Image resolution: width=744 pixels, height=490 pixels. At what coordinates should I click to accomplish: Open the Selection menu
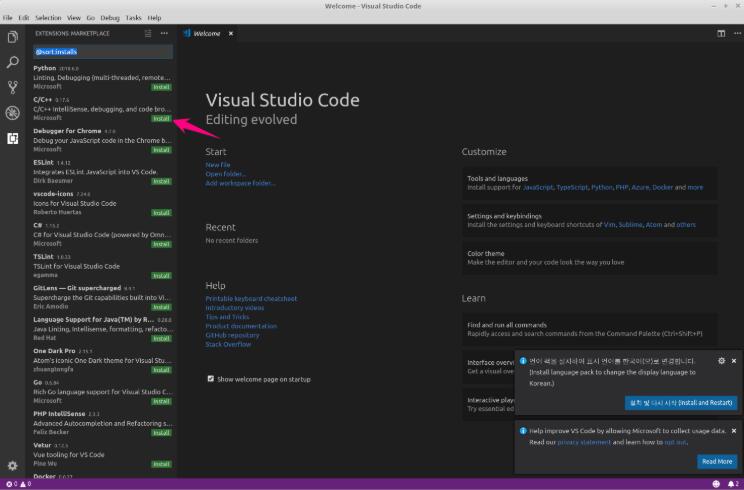[48, 18]
